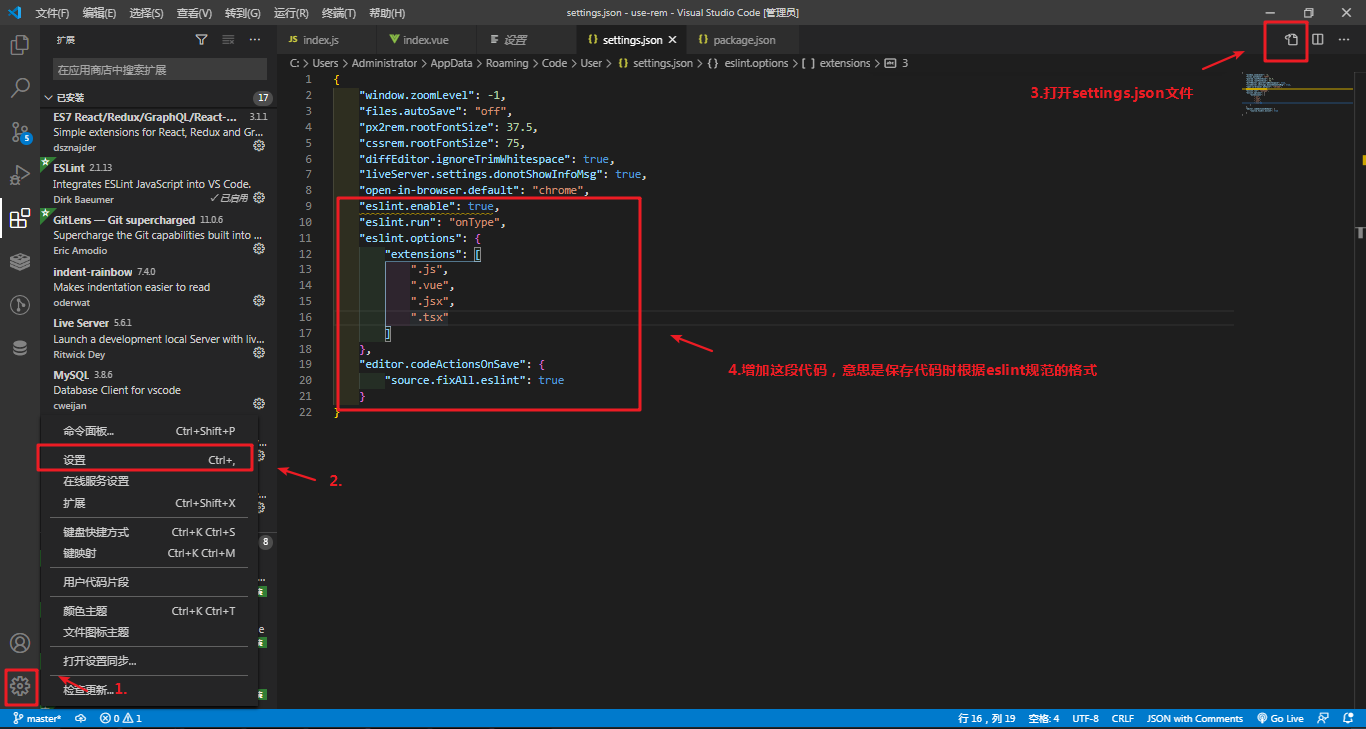Change CRLF line ending in status bar

[x=1122, y=718]
